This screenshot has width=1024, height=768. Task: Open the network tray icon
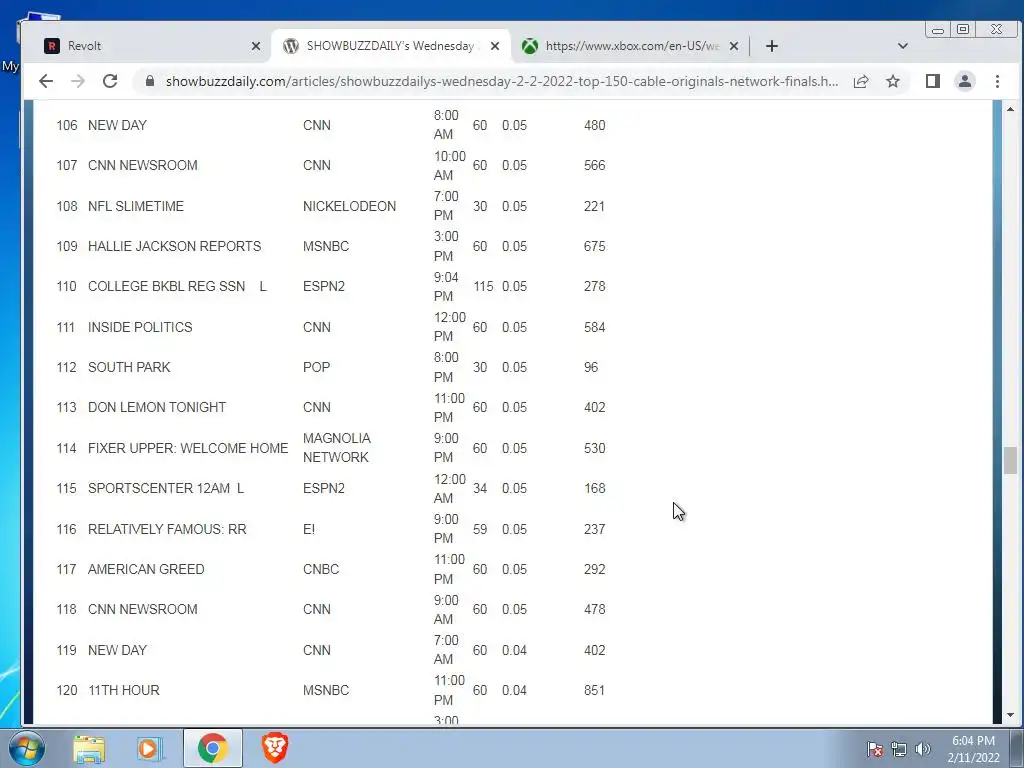click(899, 749)
